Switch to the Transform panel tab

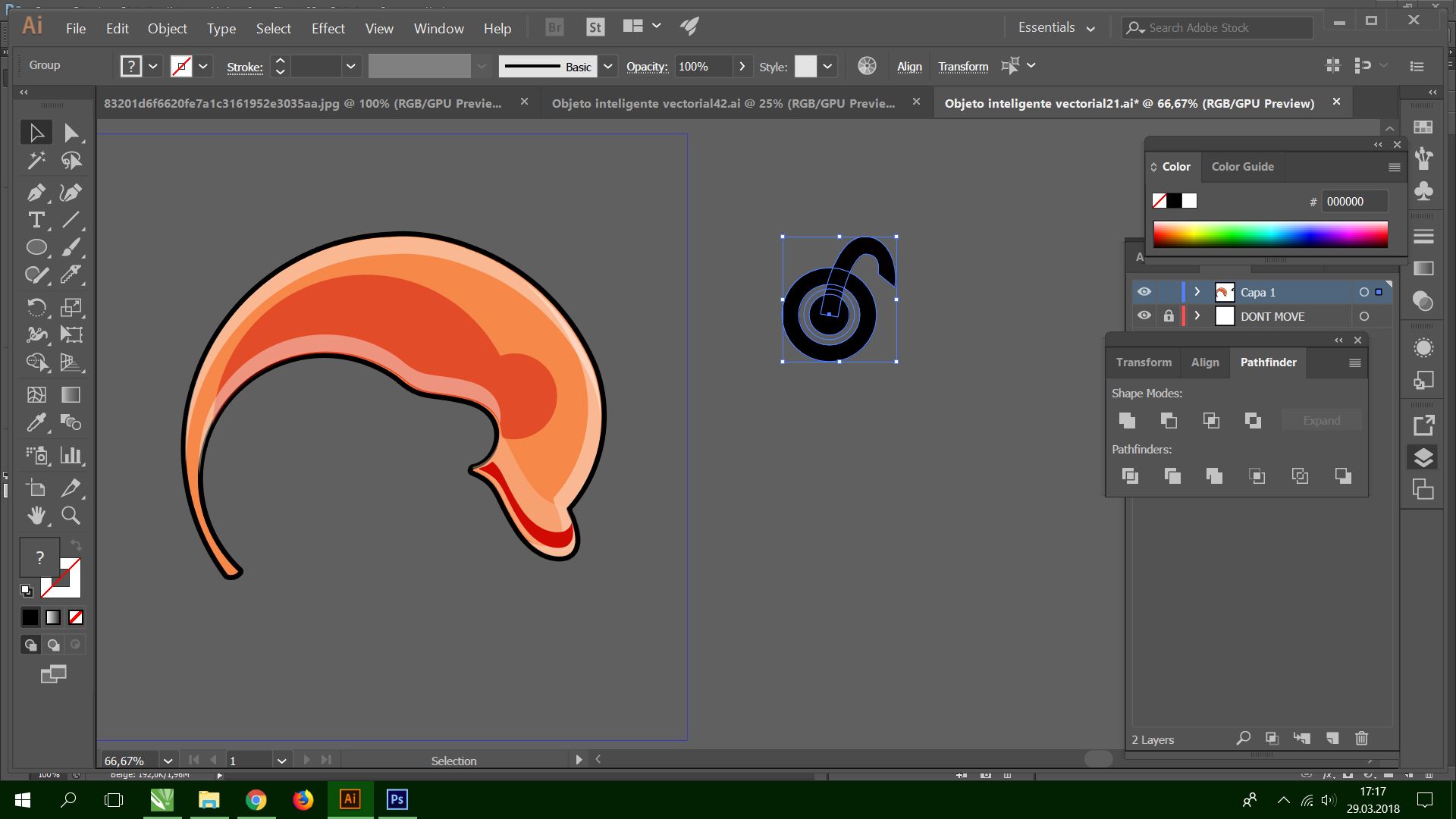click(x=1144, y=362)
